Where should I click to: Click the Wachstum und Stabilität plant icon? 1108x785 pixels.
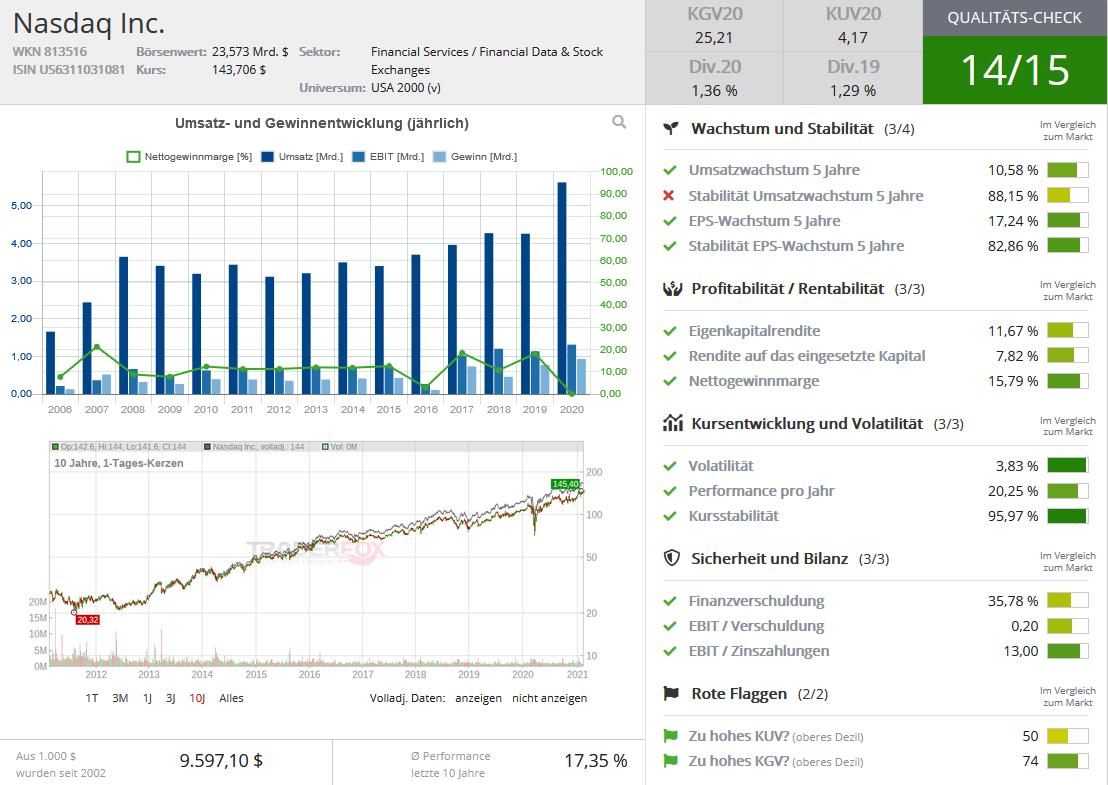click(x=671, y=129)
